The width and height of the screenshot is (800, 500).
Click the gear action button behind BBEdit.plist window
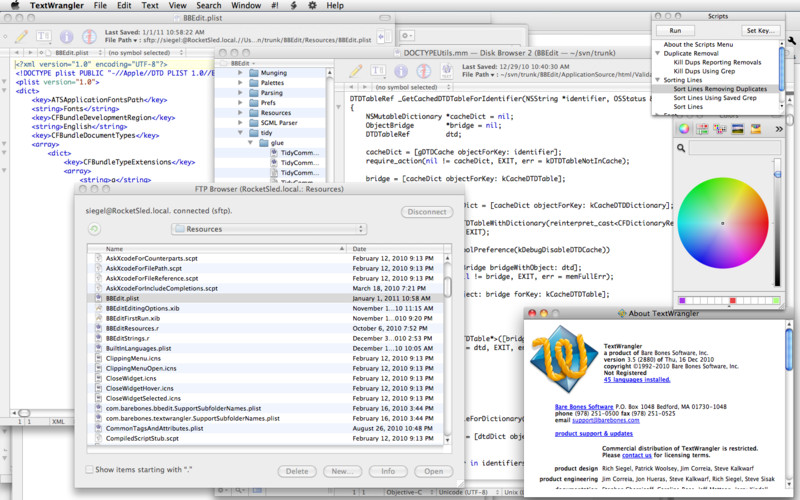coord(407,36)
